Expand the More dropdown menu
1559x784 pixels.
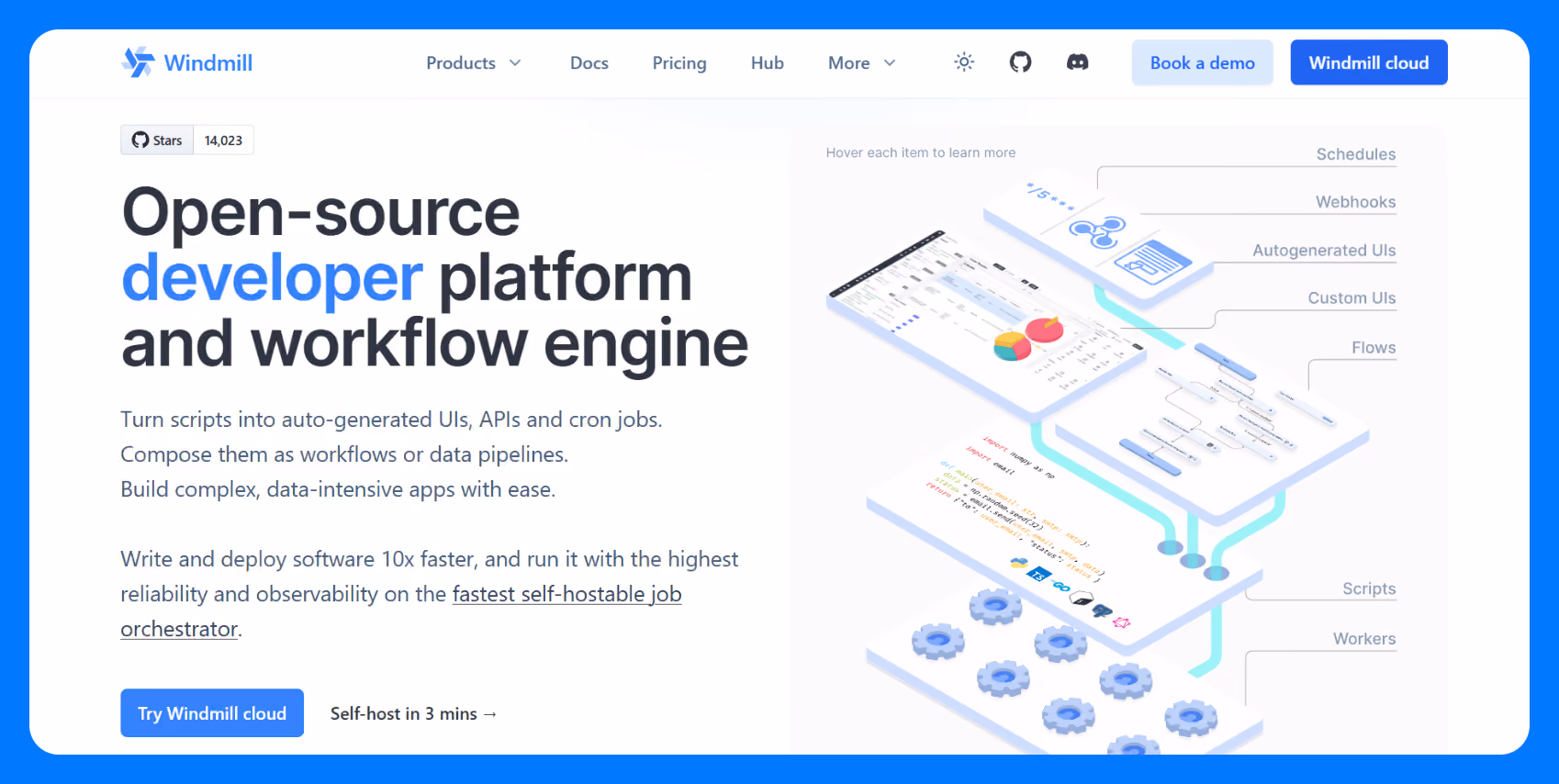pyautogui.click(x=861, y=62)
